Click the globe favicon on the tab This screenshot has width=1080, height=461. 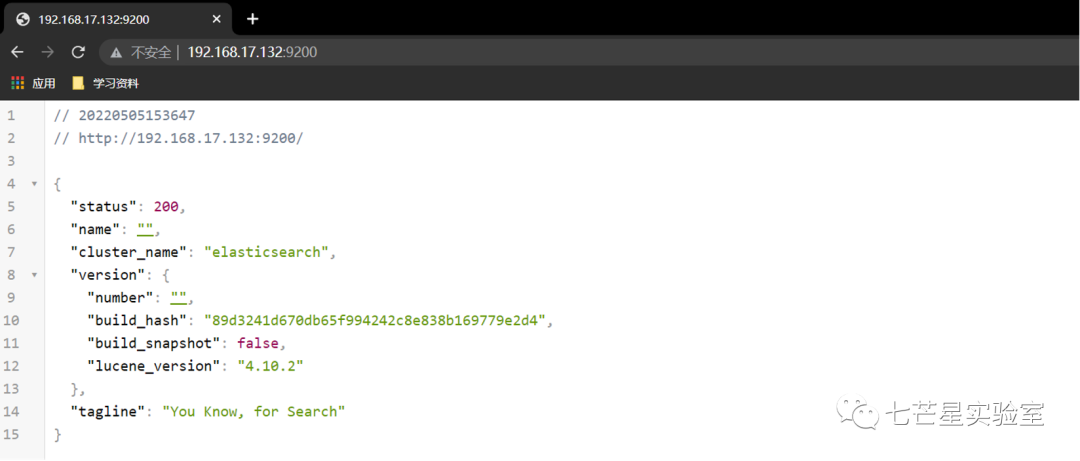(23, 19)
